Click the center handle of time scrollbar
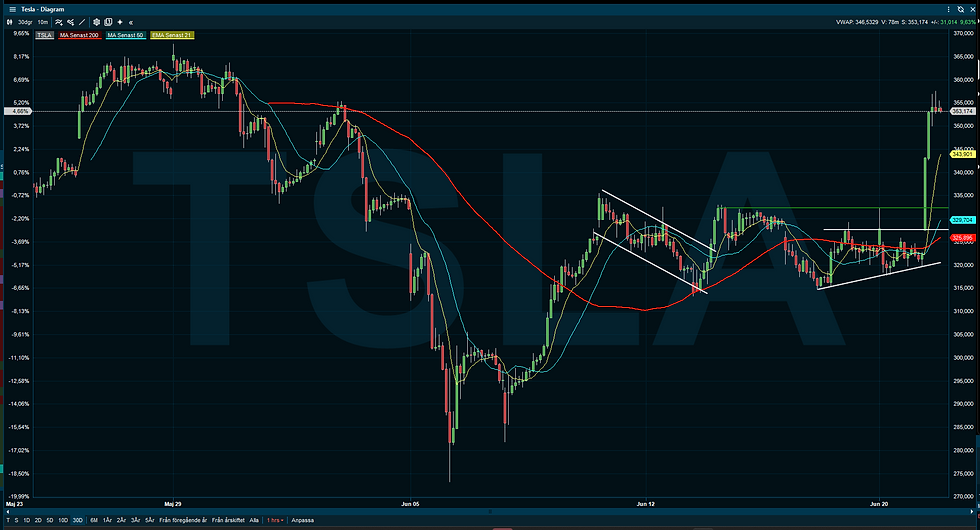This screenshot has height=530, width=980. tap(490, 511)
